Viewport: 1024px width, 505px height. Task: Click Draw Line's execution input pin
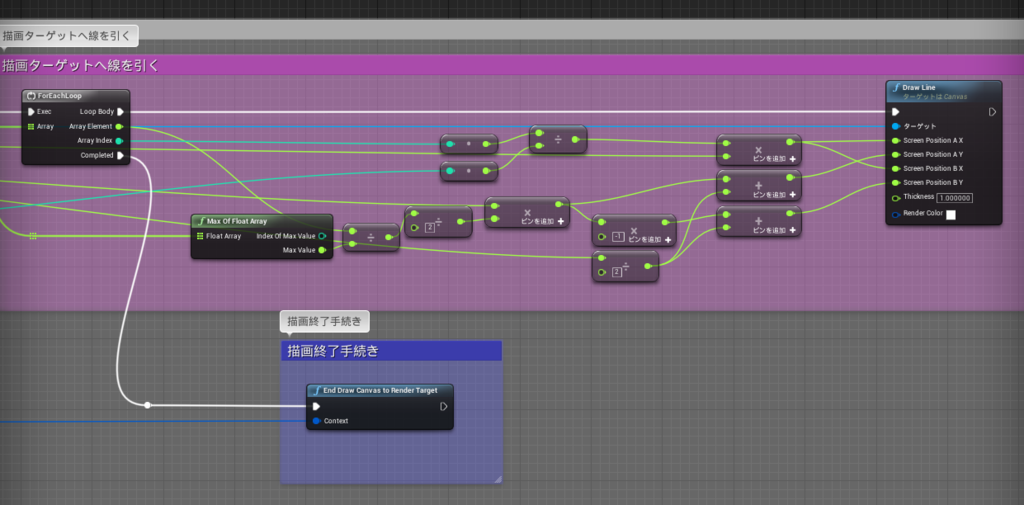pyautogui.click(x=895, y=112)
